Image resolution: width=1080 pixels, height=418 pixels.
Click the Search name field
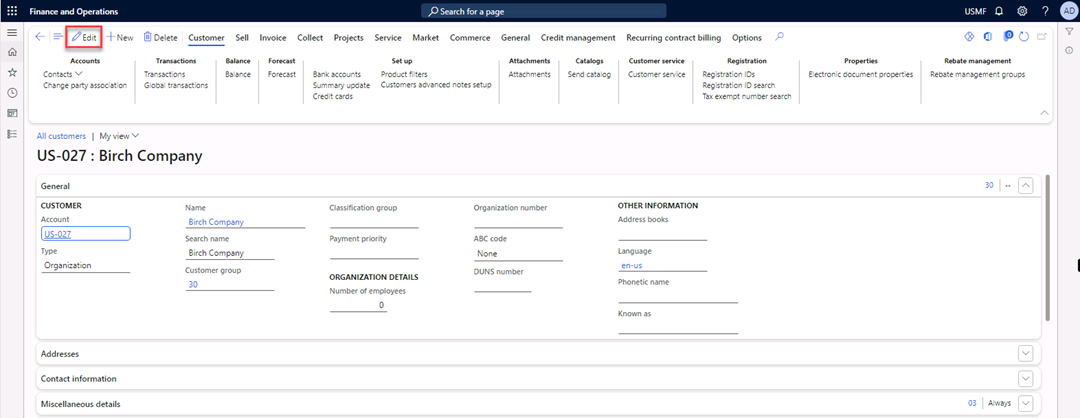coord(229,253)
